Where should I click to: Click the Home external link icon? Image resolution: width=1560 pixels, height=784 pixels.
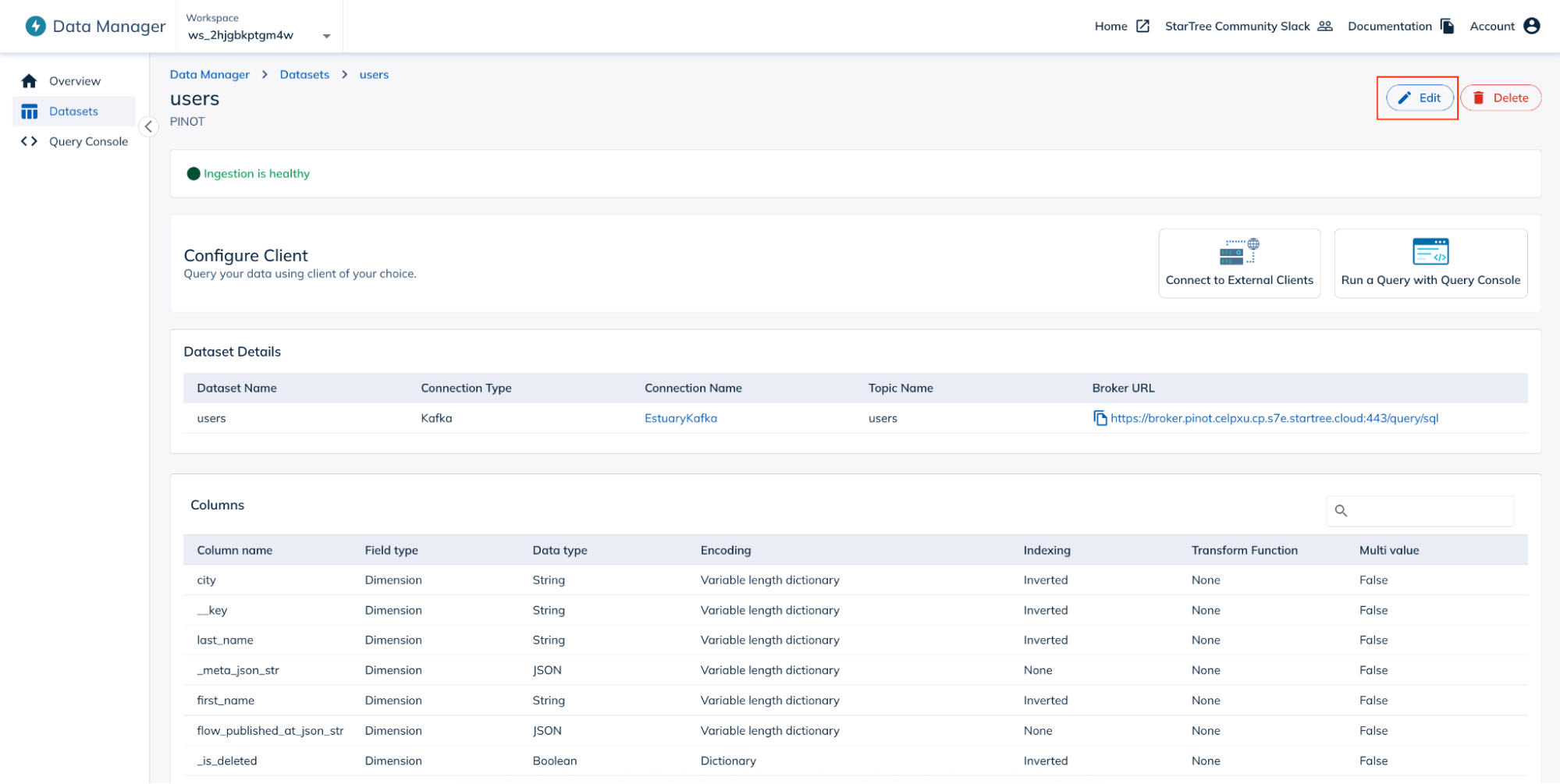pyautogui.click(x=1142, y=26)
